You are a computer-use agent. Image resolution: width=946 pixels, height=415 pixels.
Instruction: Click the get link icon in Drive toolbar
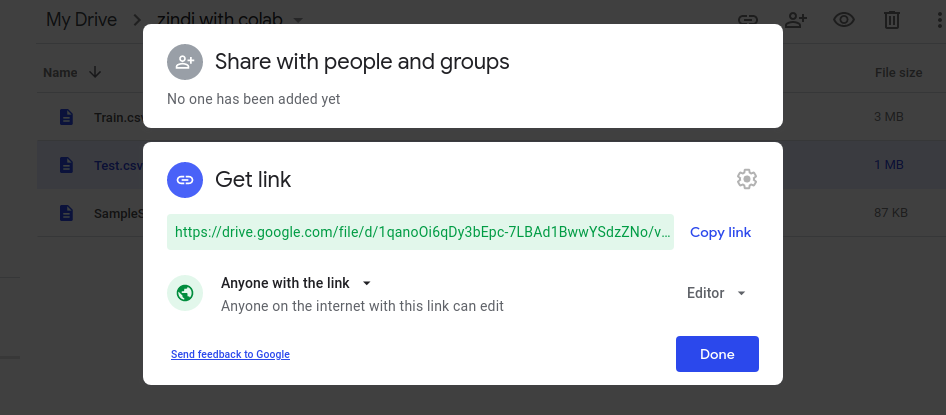(x=747, y=19)
